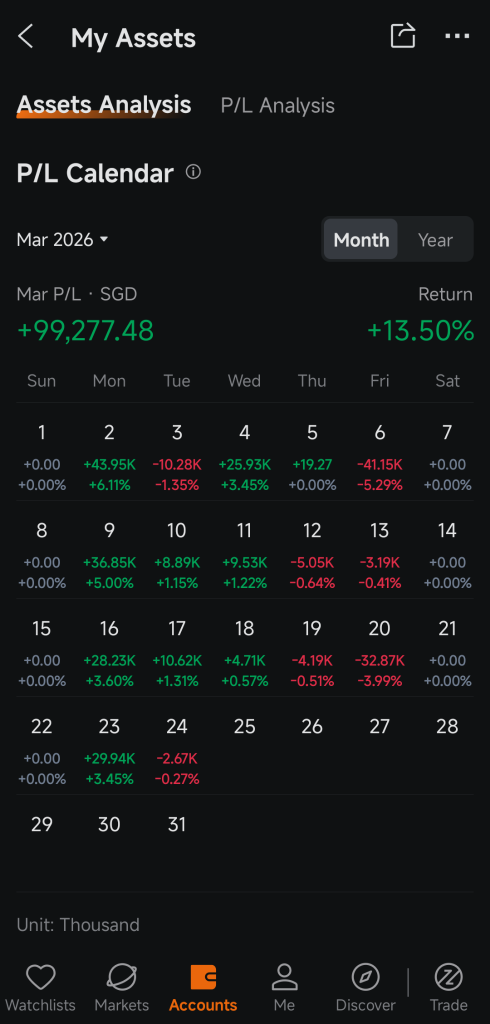The height and width of the screenshot is (1024, 490).
Task: Select the Accounts wallet icon
Action: tap(203, 978)
